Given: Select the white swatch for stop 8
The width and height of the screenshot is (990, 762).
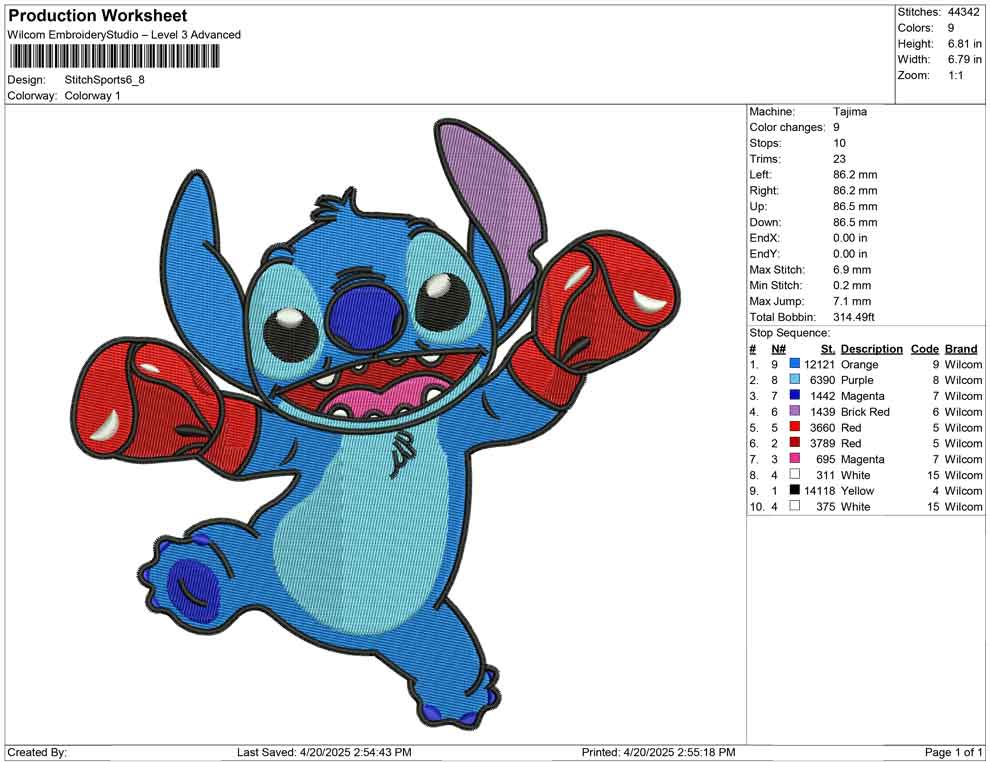Looking at the screenshot, I should [x=794, y=474].
